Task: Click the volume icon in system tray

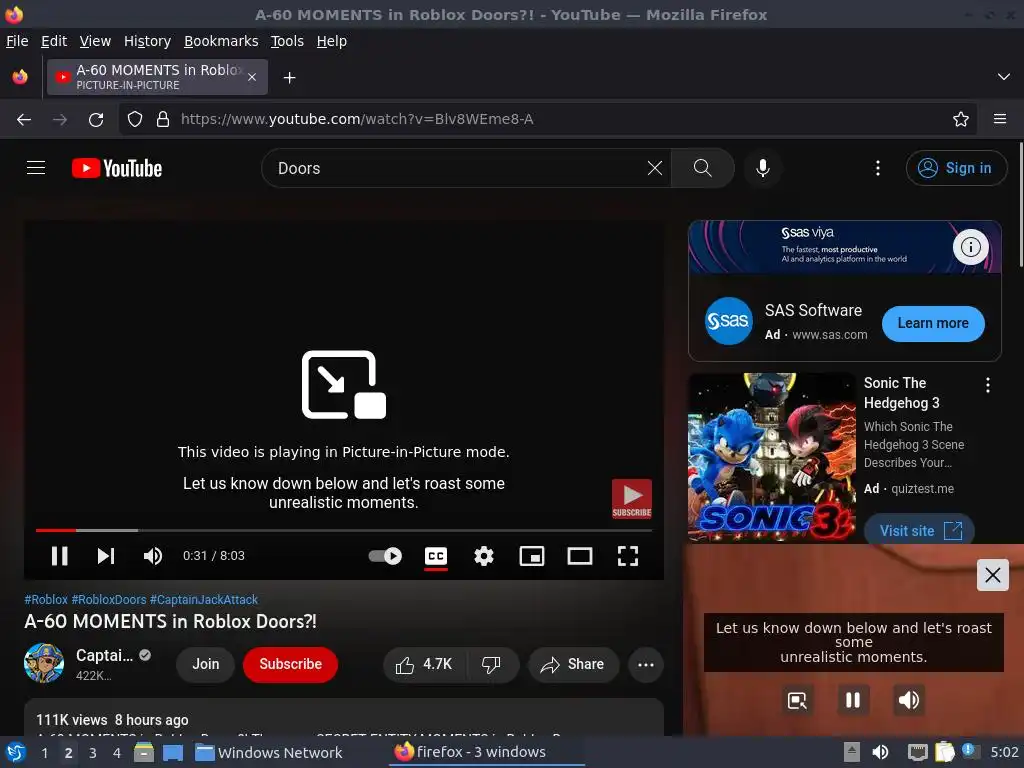Action: coord(880,752)
